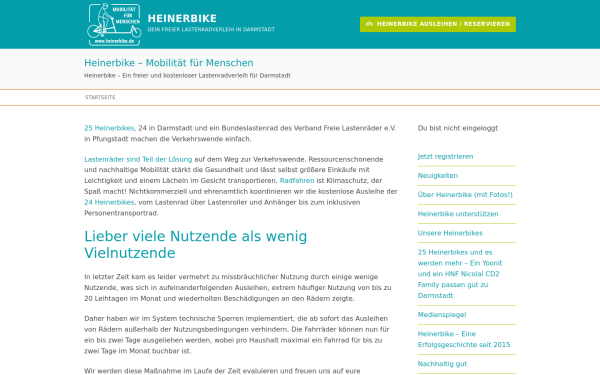
Task: Click tagline 'Dein freier Lastenradverleih in Darmstadt'
Action: tap(211, 29)
